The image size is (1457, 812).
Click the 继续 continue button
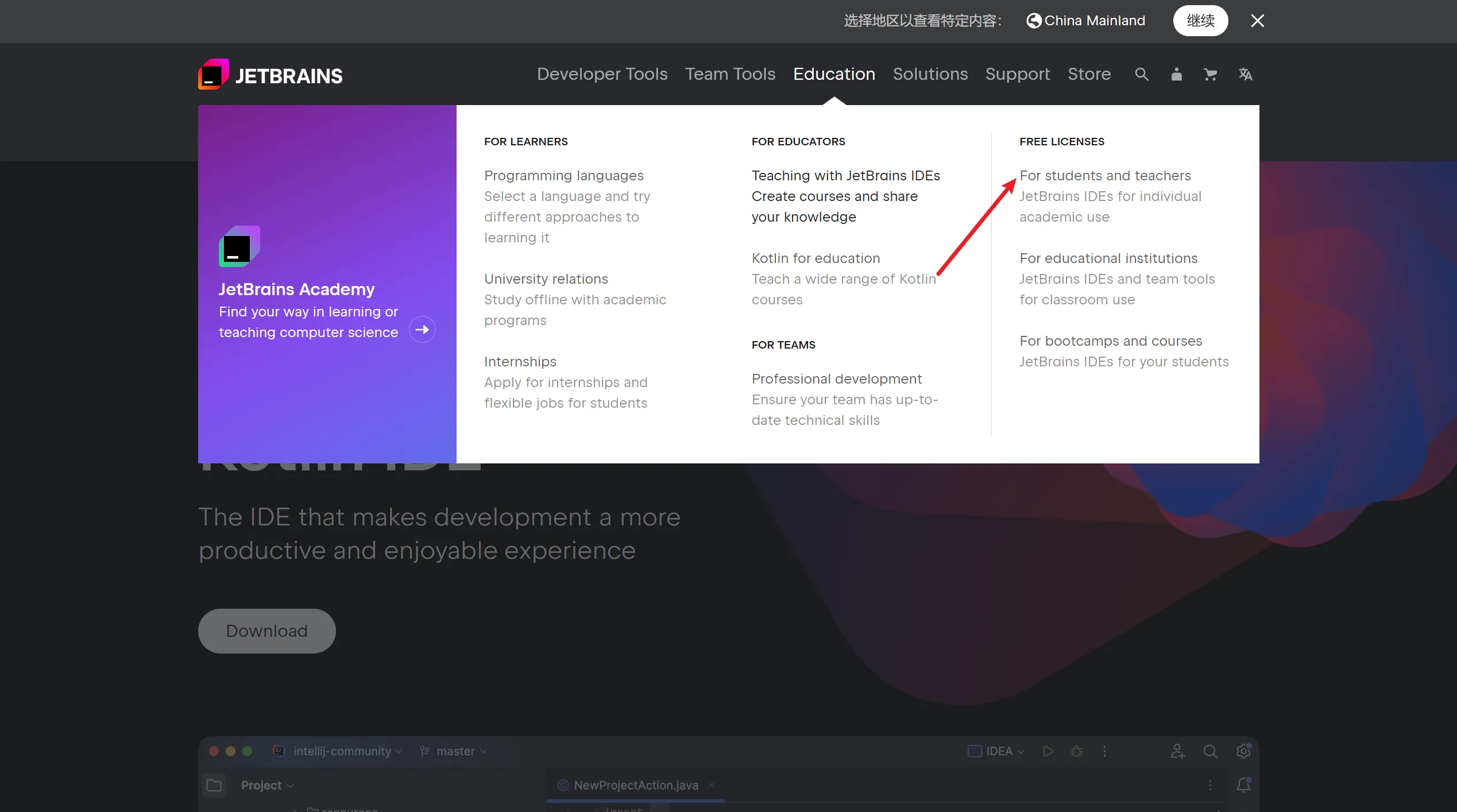tap(1200, 21)
